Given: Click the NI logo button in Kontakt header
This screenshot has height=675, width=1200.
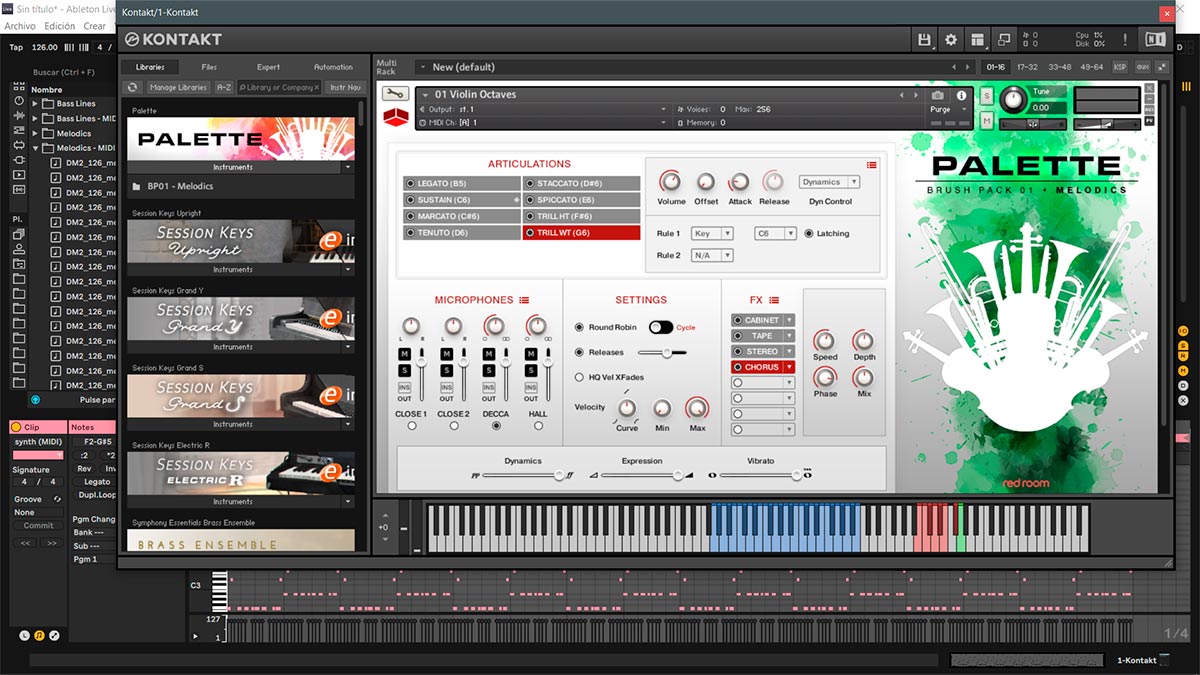Looking at the screenshot, I should click(1155, 40).
